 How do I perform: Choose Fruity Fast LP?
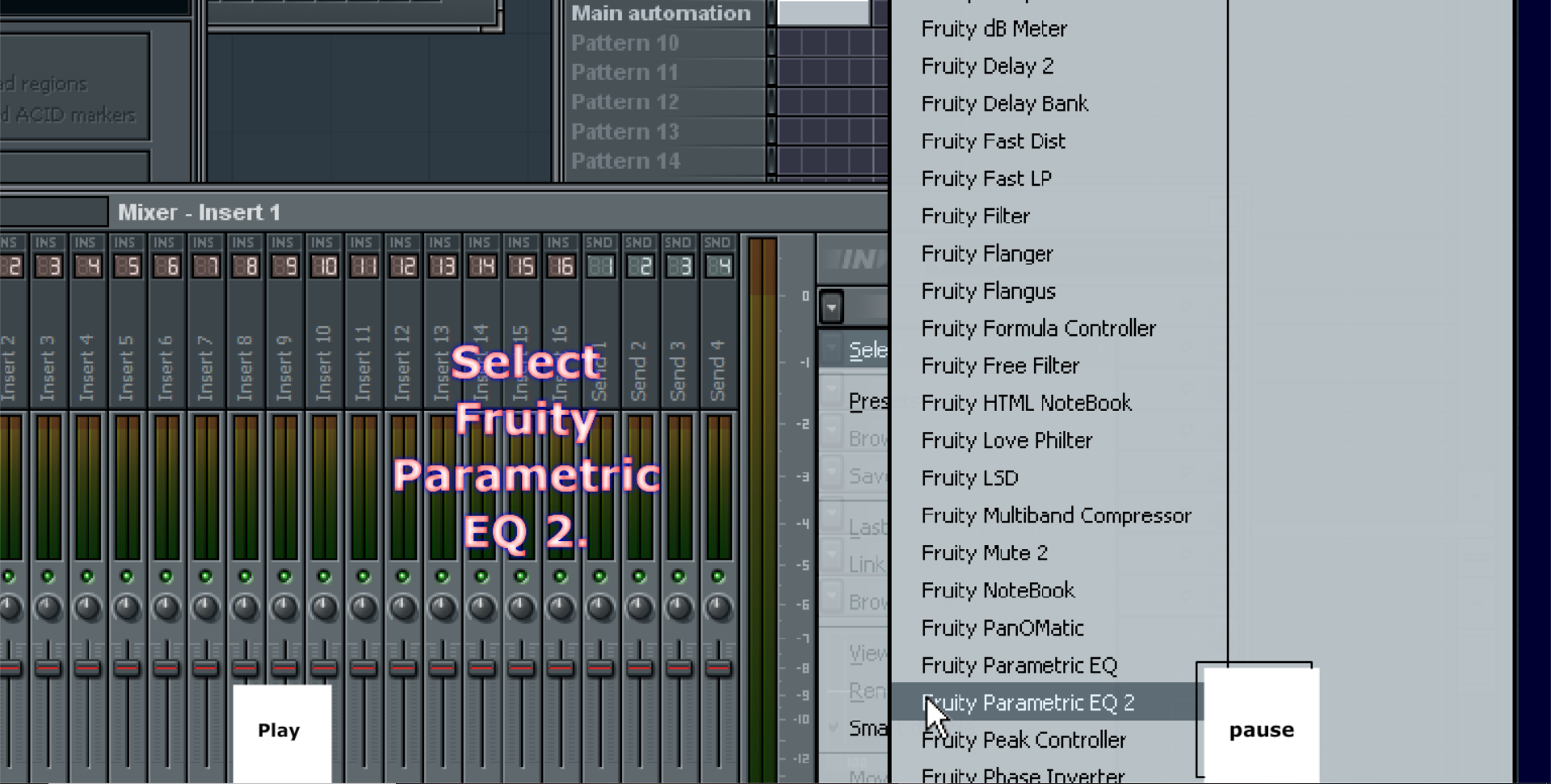(986, 178)
